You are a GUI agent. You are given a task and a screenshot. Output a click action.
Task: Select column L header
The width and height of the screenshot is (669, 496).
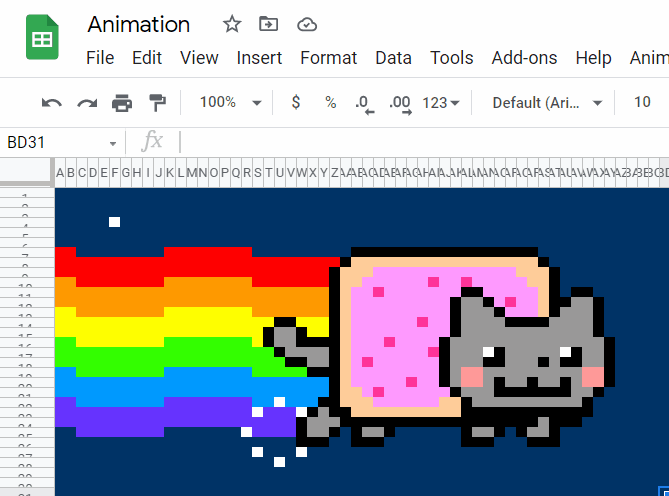[180, 173]
